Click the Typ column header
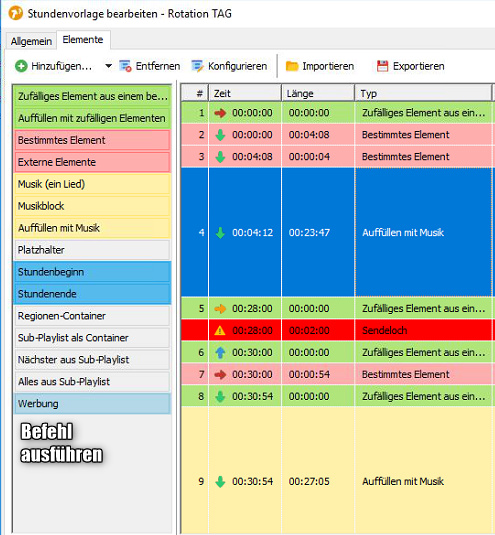495x535 pixels. 423,93
